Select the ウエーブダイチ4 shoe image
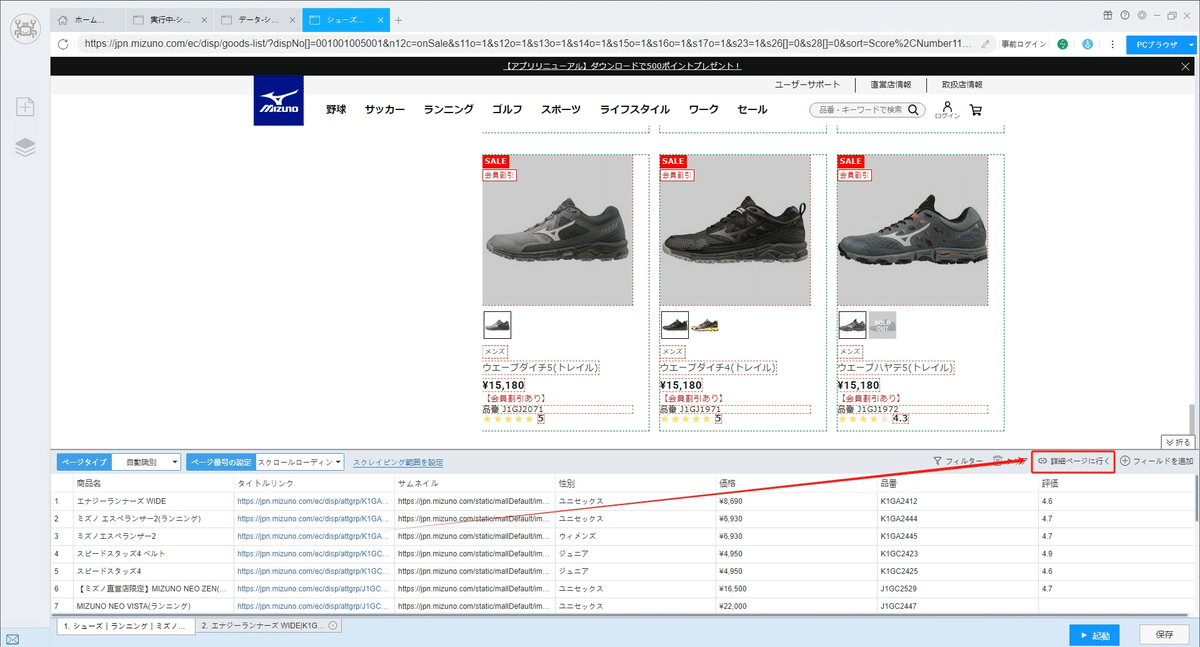This screenshot has height=647, width=1200. coord(735,230)
